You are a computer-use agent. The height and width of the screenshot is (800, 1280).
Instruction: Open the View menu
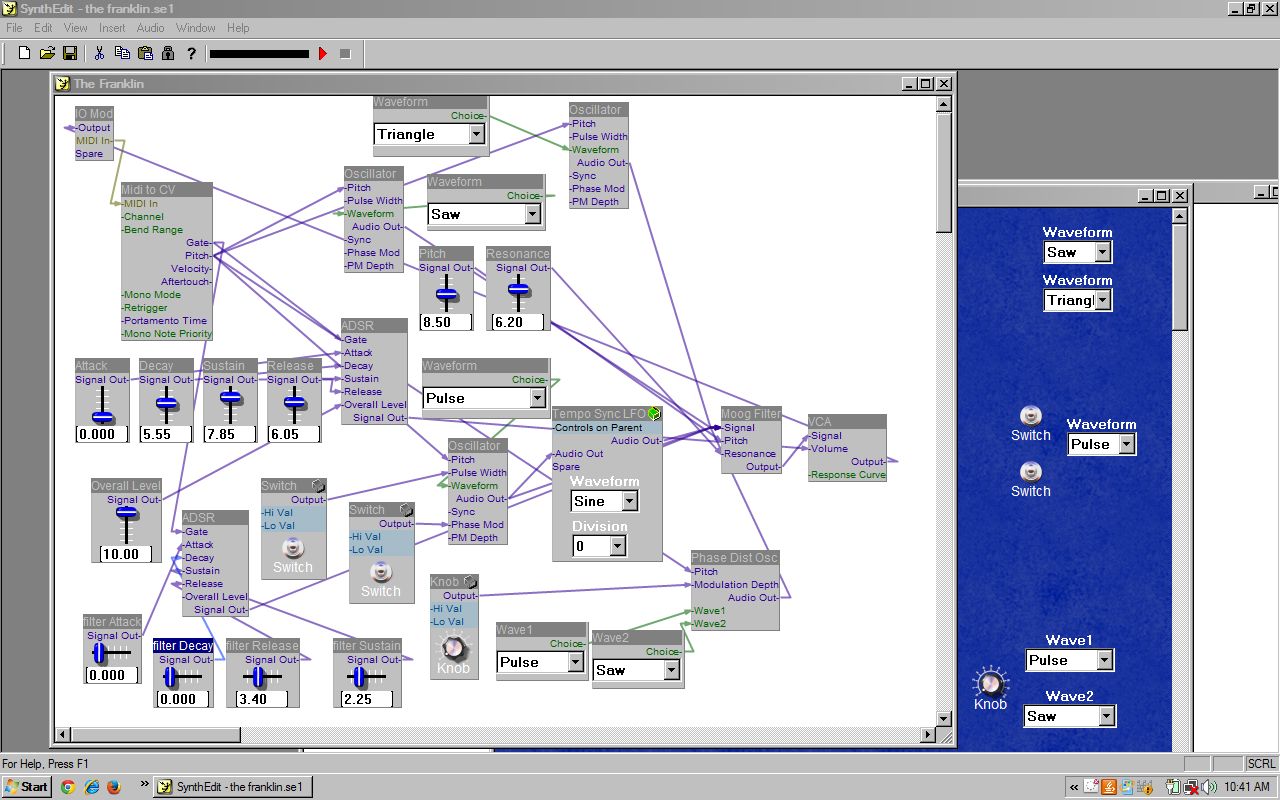[x=76, y=28]
